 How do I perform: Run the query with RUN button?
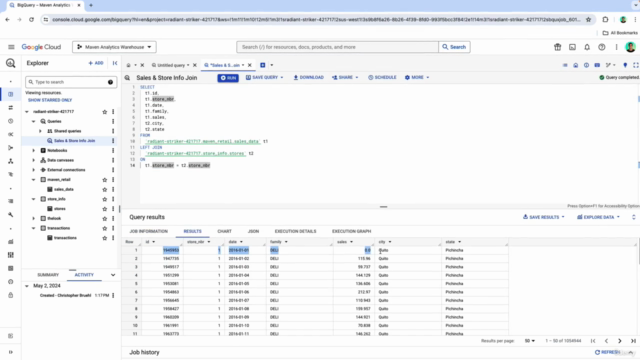tap(228, 78)
